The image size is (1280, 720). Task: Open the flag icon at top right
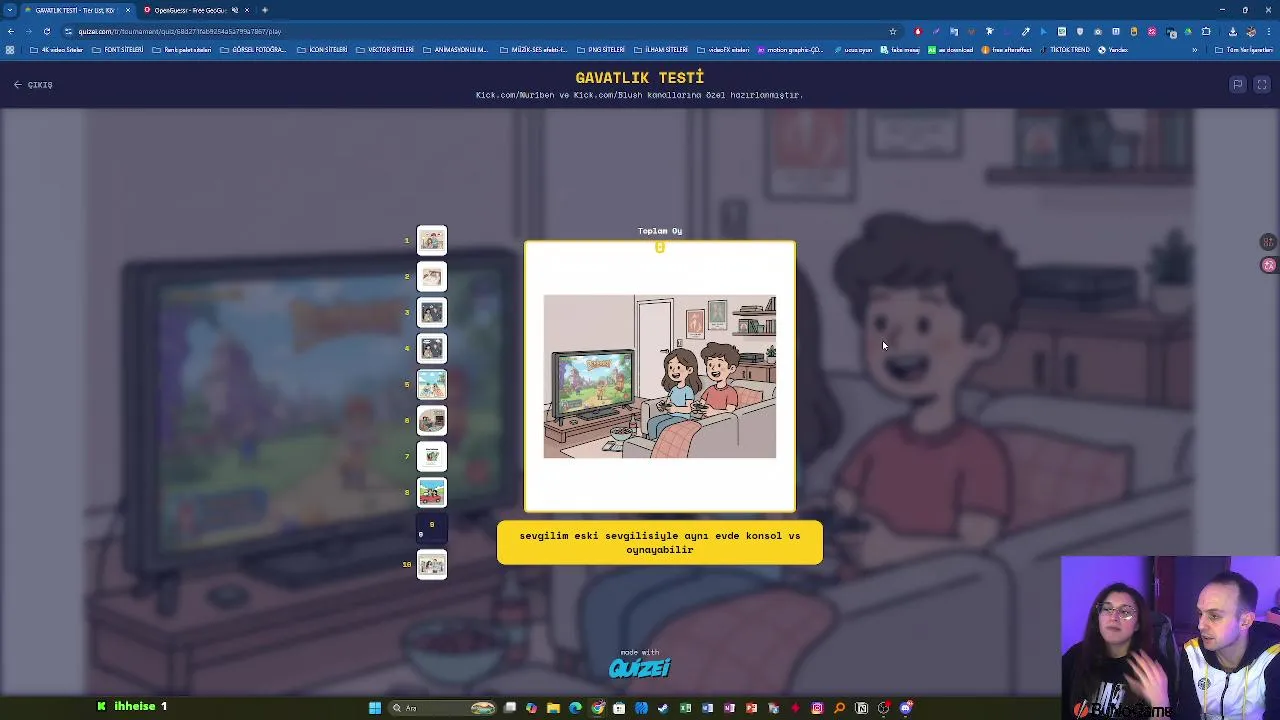(1237, 85)
